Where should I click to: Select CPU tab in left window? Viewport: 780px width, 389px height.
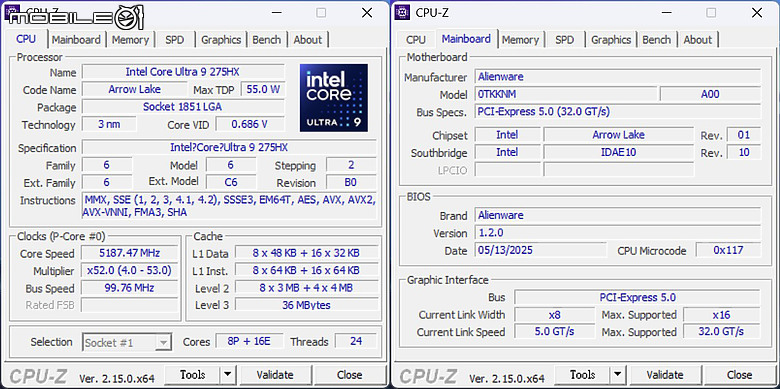pos(26,39)
